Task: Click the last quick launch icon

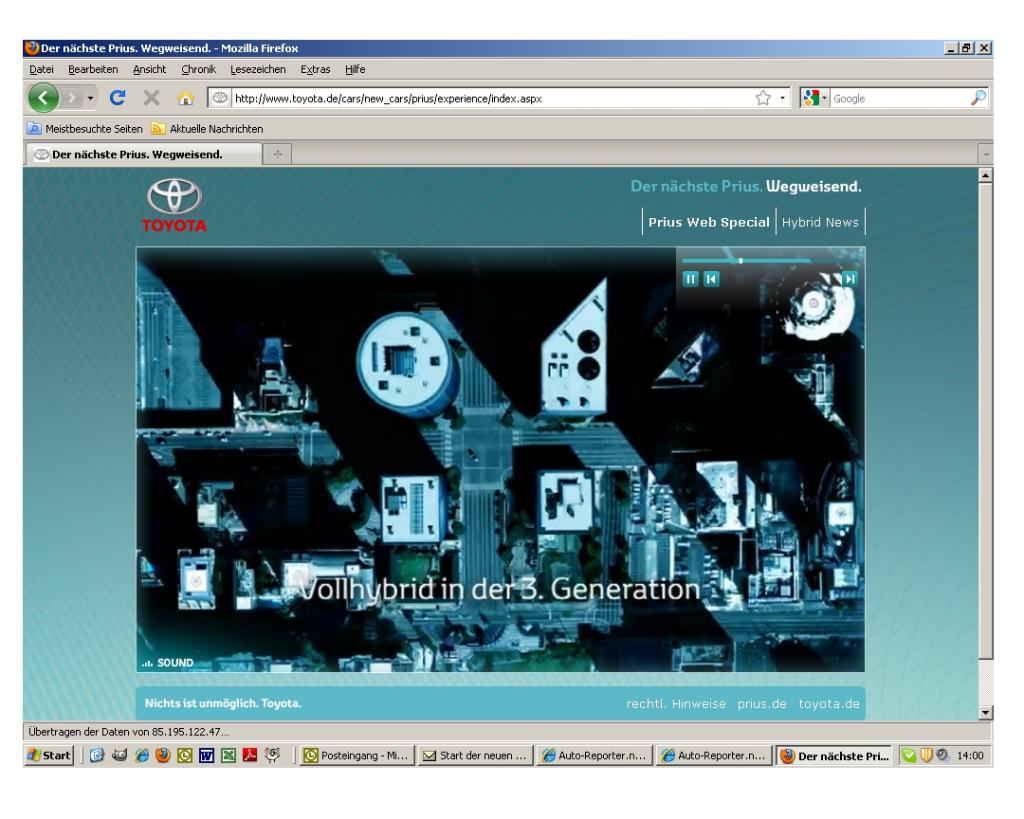Action: click(x=272, y=756)
